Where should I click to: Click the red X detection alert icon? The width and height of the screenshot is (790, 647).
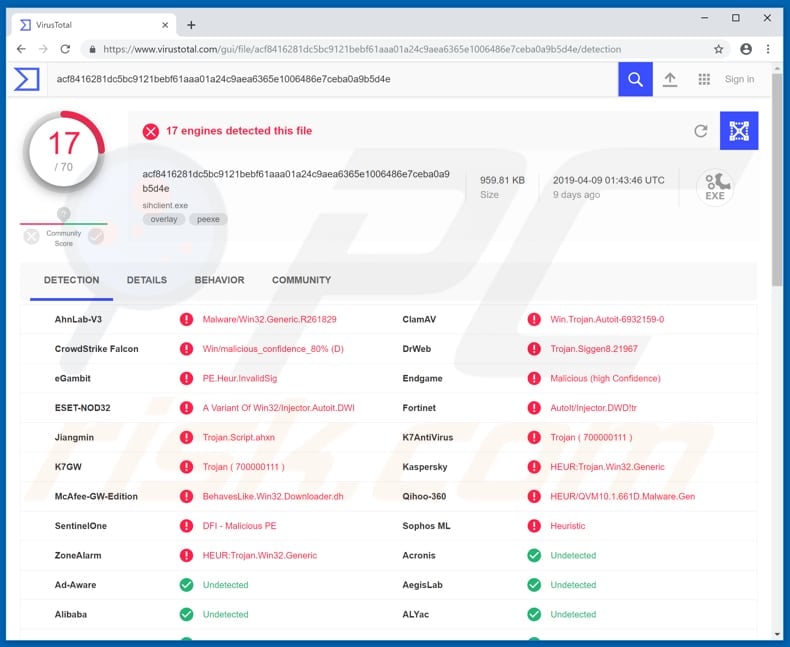point(150,132)
